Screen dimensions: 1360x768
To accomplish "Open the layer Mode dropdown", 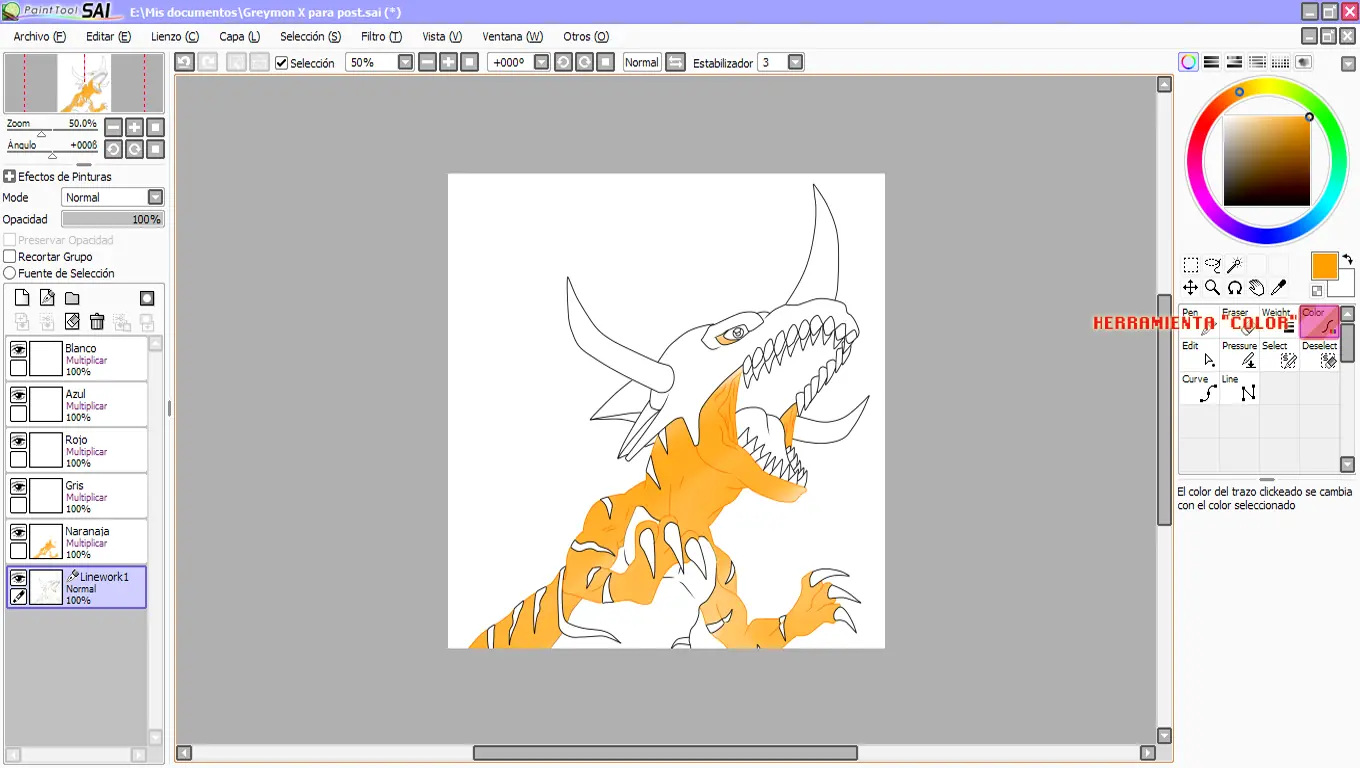I will [x=155, y=197].
